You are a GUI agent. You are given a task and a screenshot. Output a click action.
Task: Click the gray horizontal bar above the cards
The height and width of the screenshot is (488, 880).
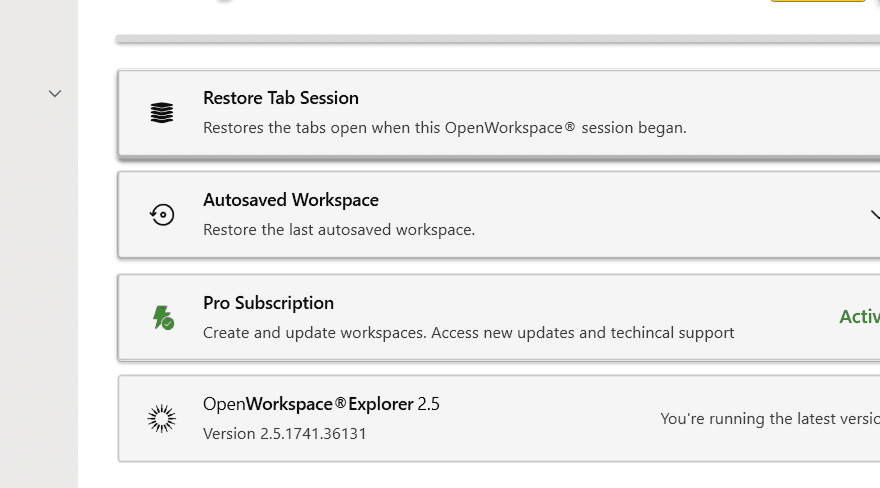tap(498, 39)
